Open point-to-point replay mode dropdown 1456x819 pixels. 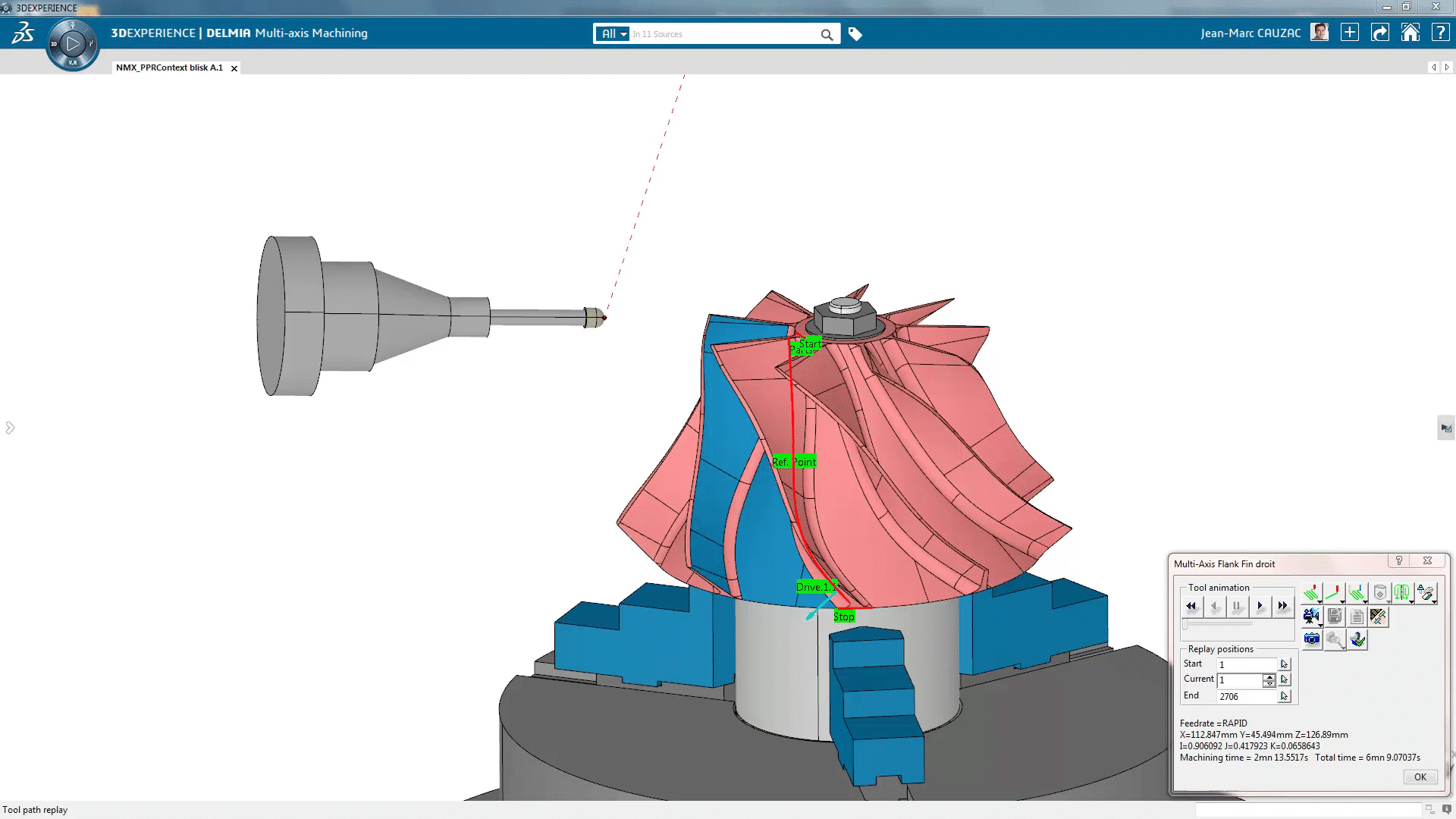coord(1335,594)
